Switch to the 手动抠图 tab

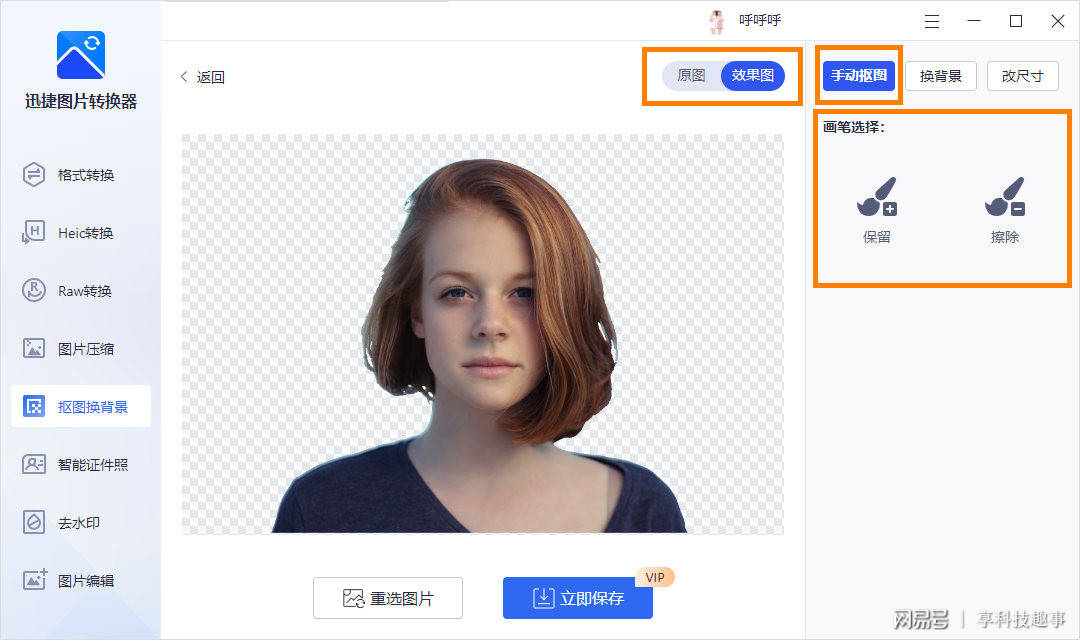858,76
